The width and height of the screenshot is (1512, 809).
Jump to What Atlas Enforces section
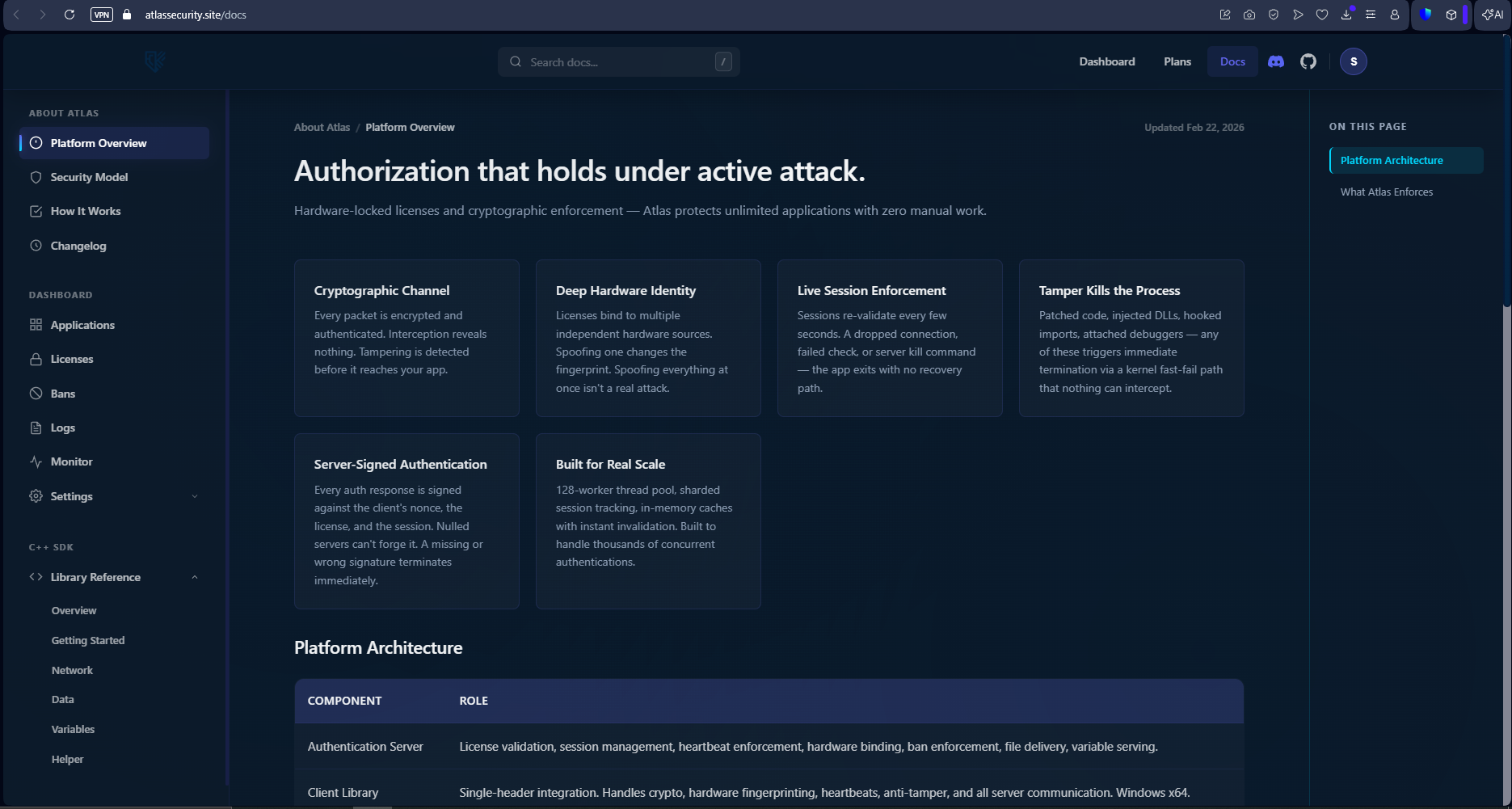1387,192
